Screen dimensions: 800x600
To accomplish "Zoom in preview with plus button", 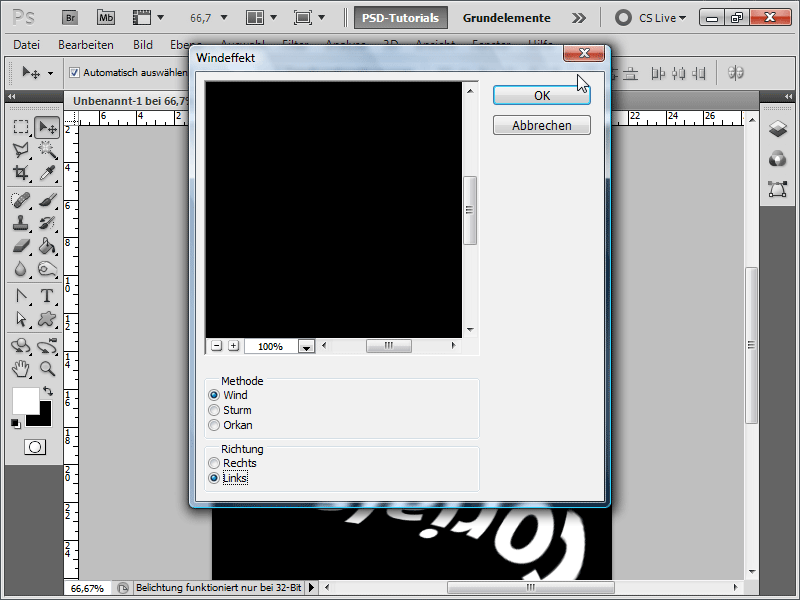I will [x=233, y=346].
